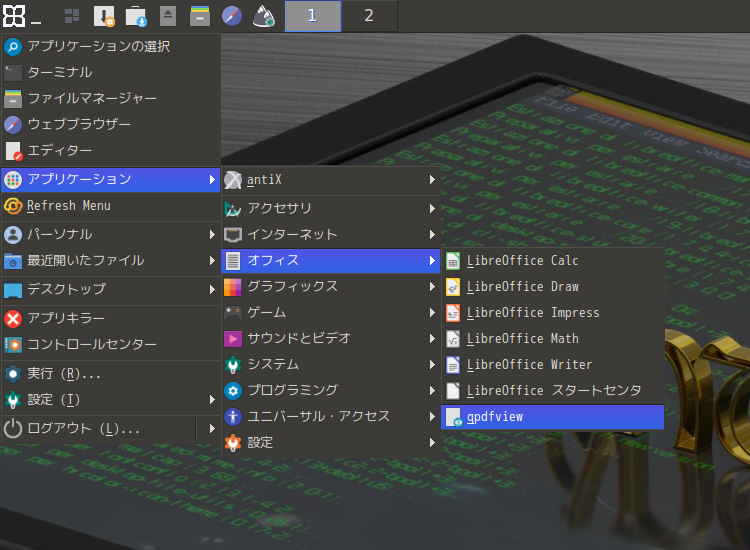The image size is (750, 550).
Task: Click the mountain-shaped icon in the top panel
Action: click(x=264, y=16)
